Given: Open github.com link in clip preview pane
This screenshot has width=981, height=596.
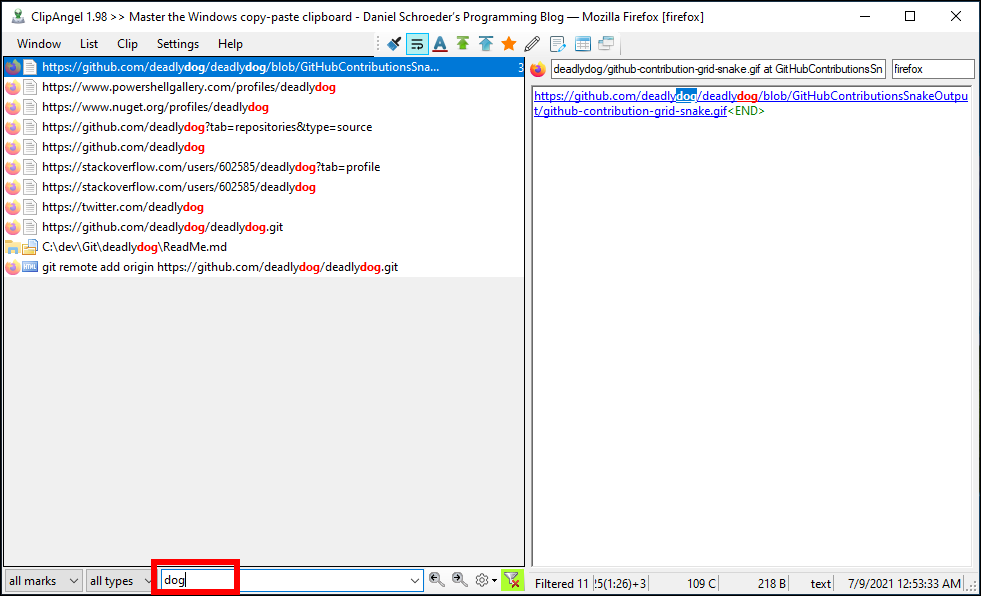Looking at the screenshot, I should [x=751, y=103].
